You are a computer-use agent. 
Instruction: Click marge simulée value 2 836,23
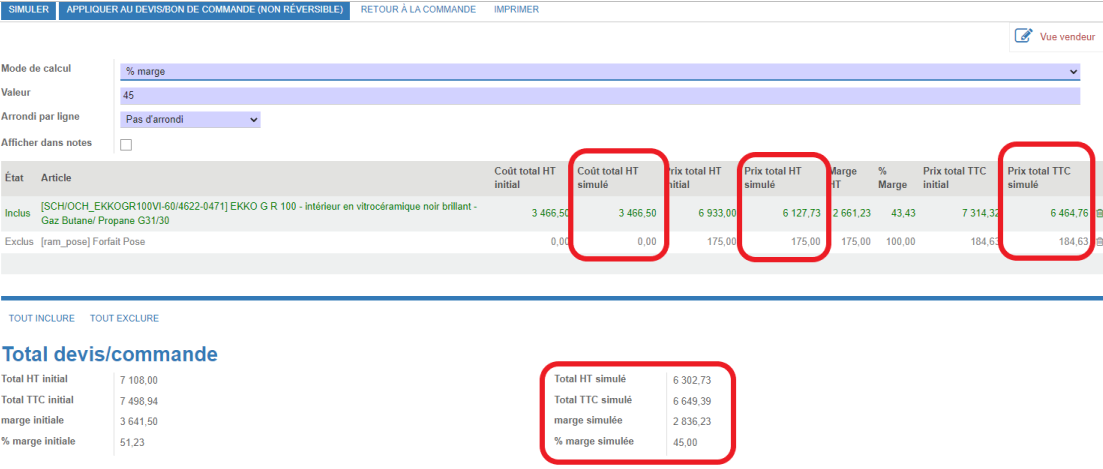point(692,421)
